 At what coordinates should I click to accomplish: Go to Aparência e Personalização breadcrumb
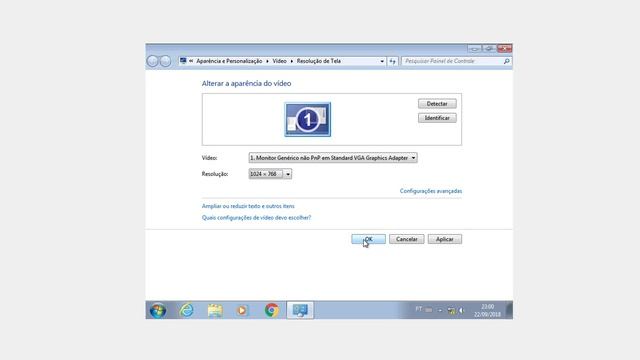click(229, 61)
